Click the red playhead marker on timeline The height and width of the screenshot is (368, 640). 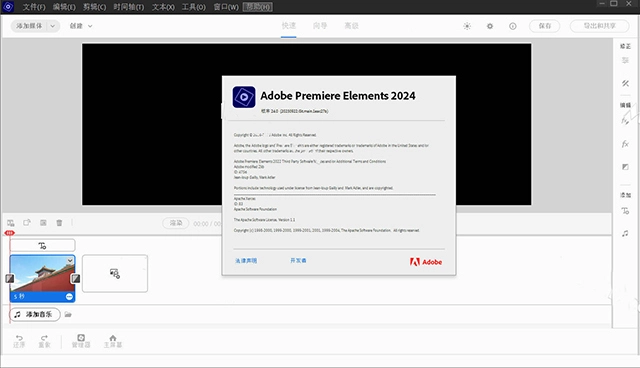point(9,233)
